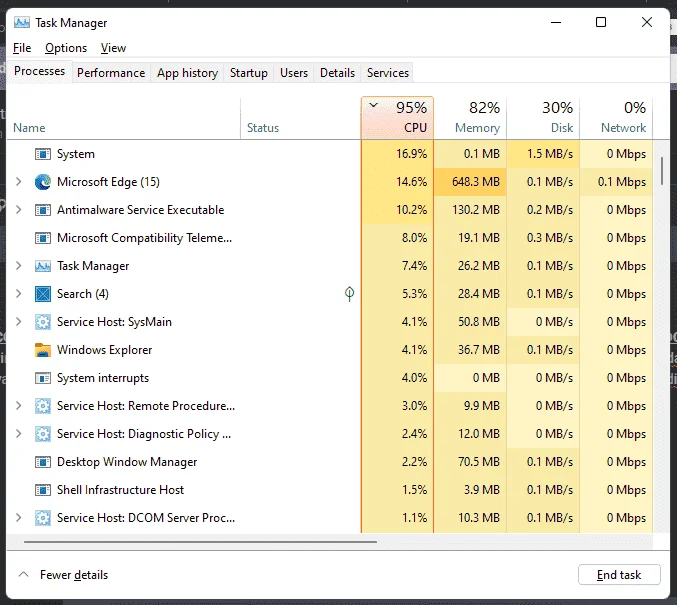Switch to the Performance tab
The width and height of the screenshot is (677, 605).
(x=111, y=73)
